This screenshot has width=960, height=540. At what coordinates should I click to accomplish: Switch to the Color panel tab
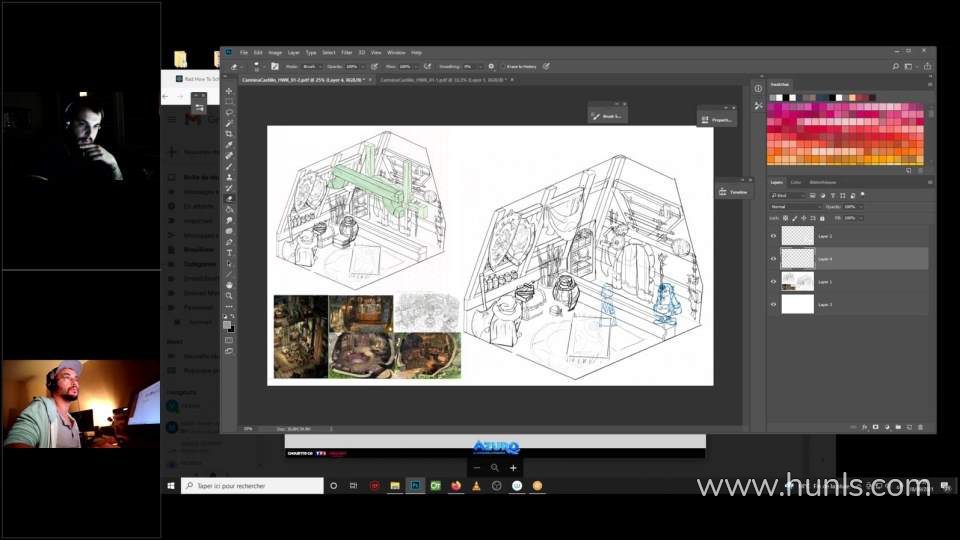pyautogui.click(x=795, y=182)
